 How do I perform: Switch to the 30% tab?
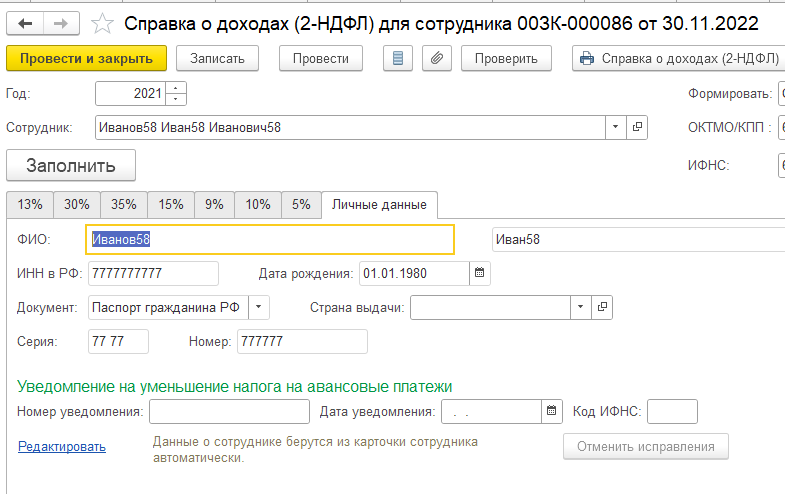coord(77,205)
